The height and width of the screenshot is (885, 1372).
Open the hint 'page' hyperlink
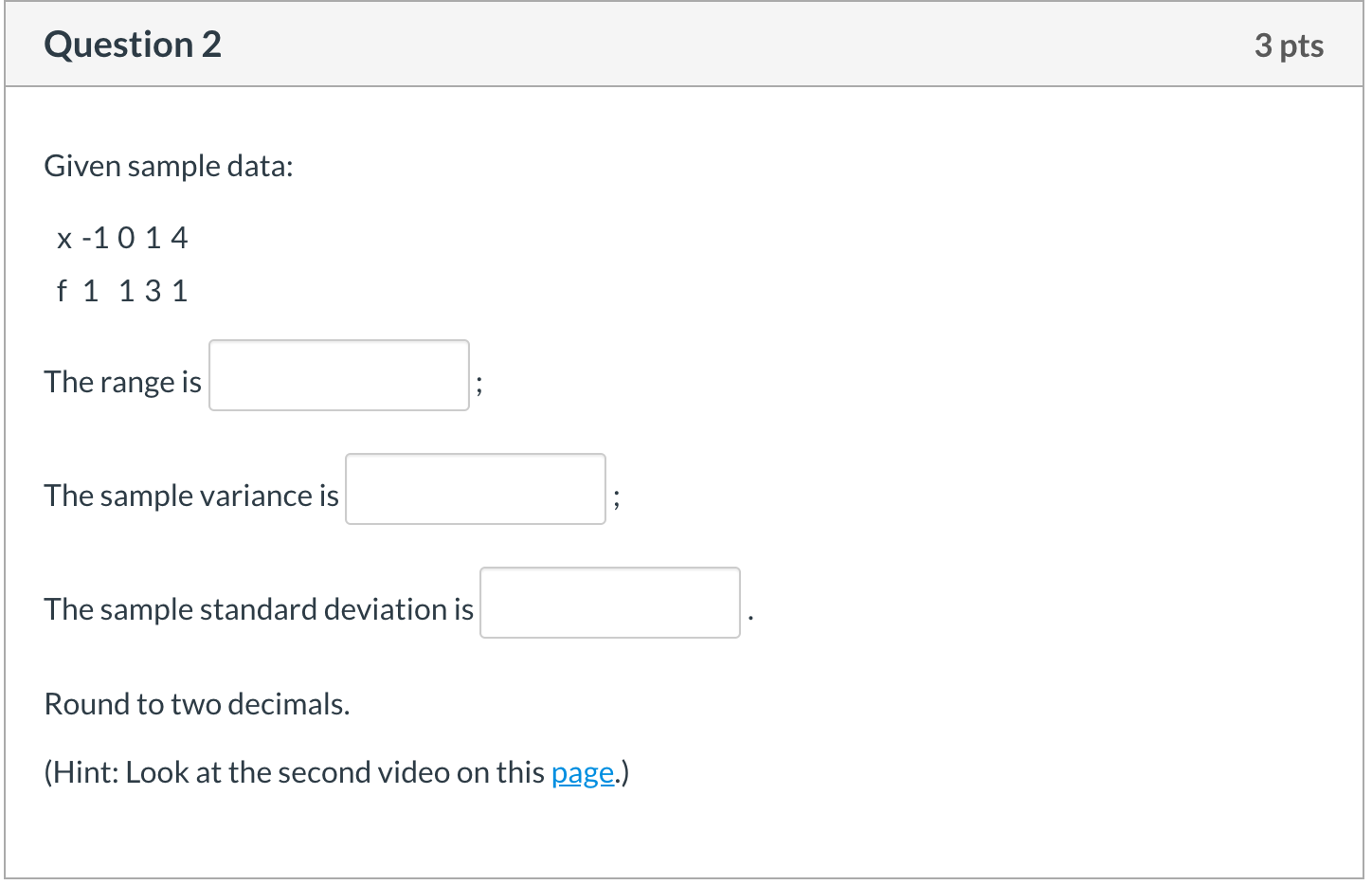583,773
